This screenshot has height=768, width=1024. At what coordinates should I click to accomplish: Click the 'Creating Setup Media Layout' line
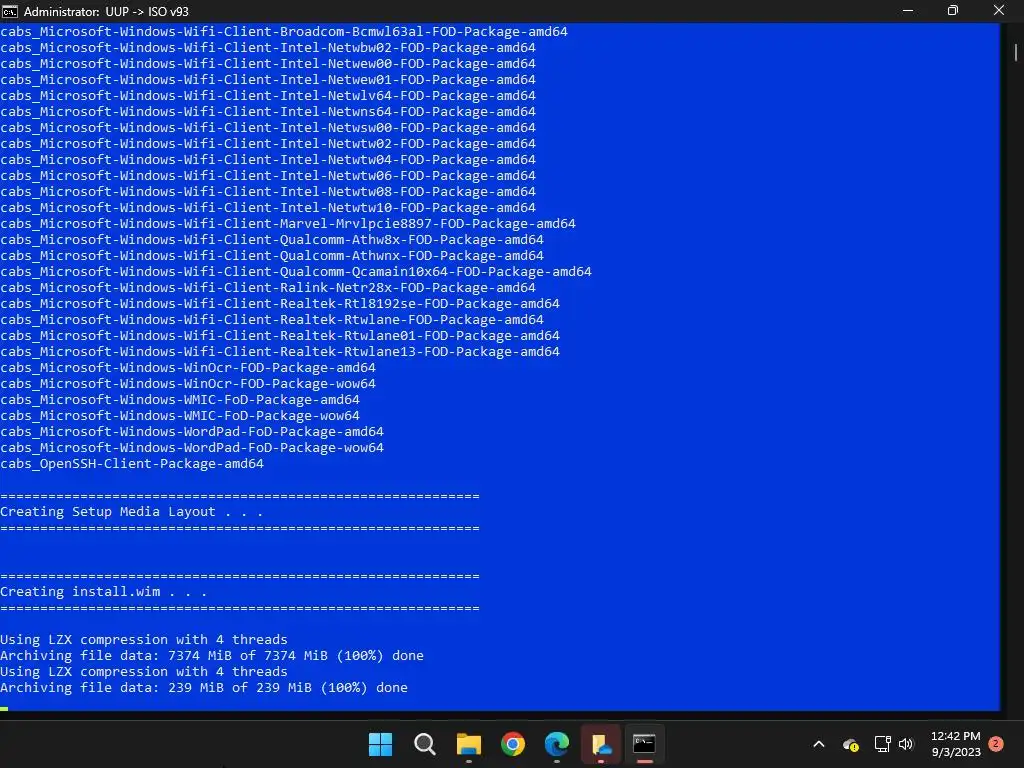pos(131,512)
